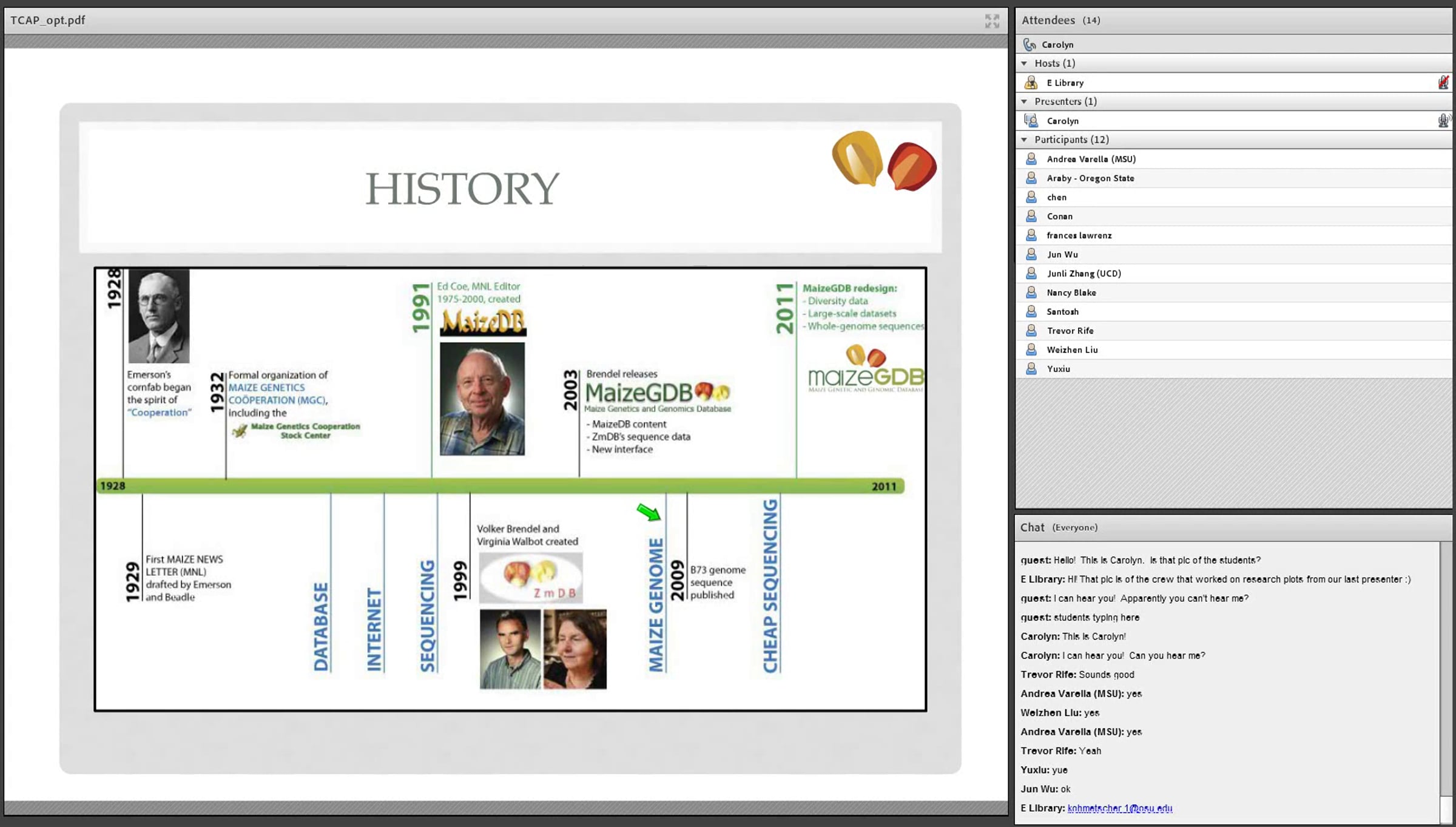Click participant icon beside Jun Wu
Viewport: 1456px width, 827px height.
click(x=1031, y=254)
